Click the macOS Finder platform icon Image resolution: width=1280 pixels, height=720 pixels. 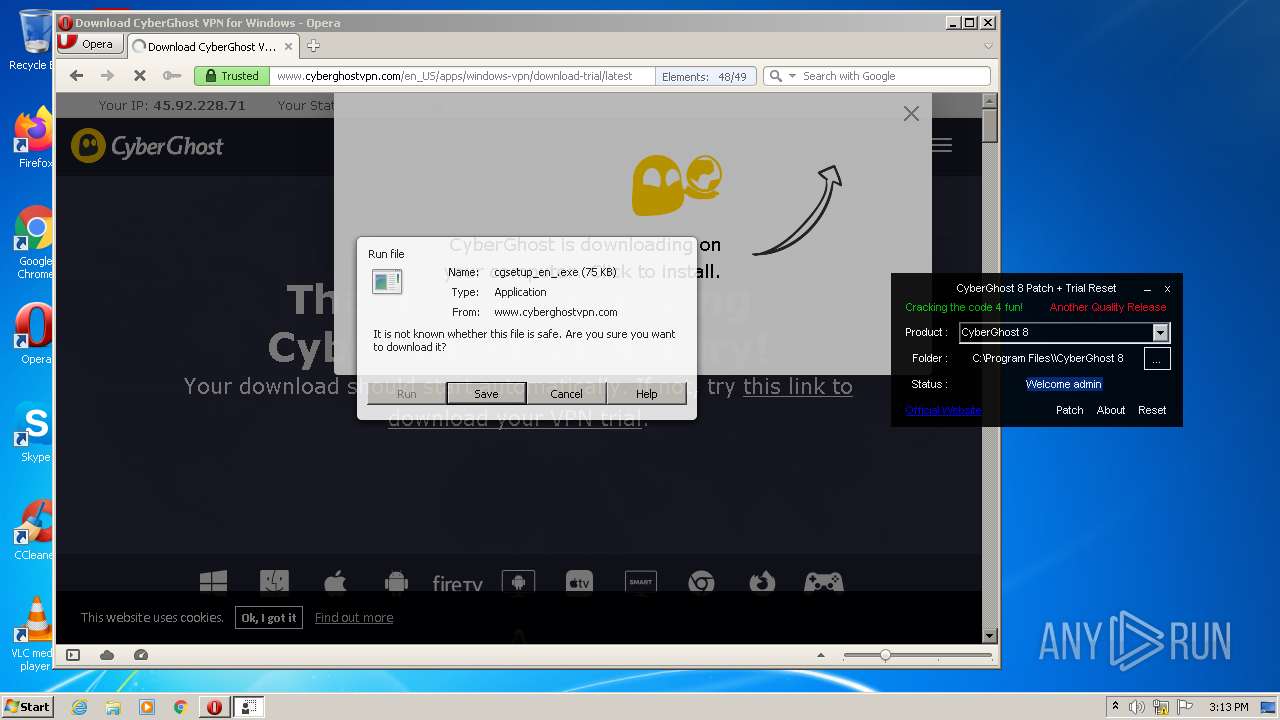point(274,582)
